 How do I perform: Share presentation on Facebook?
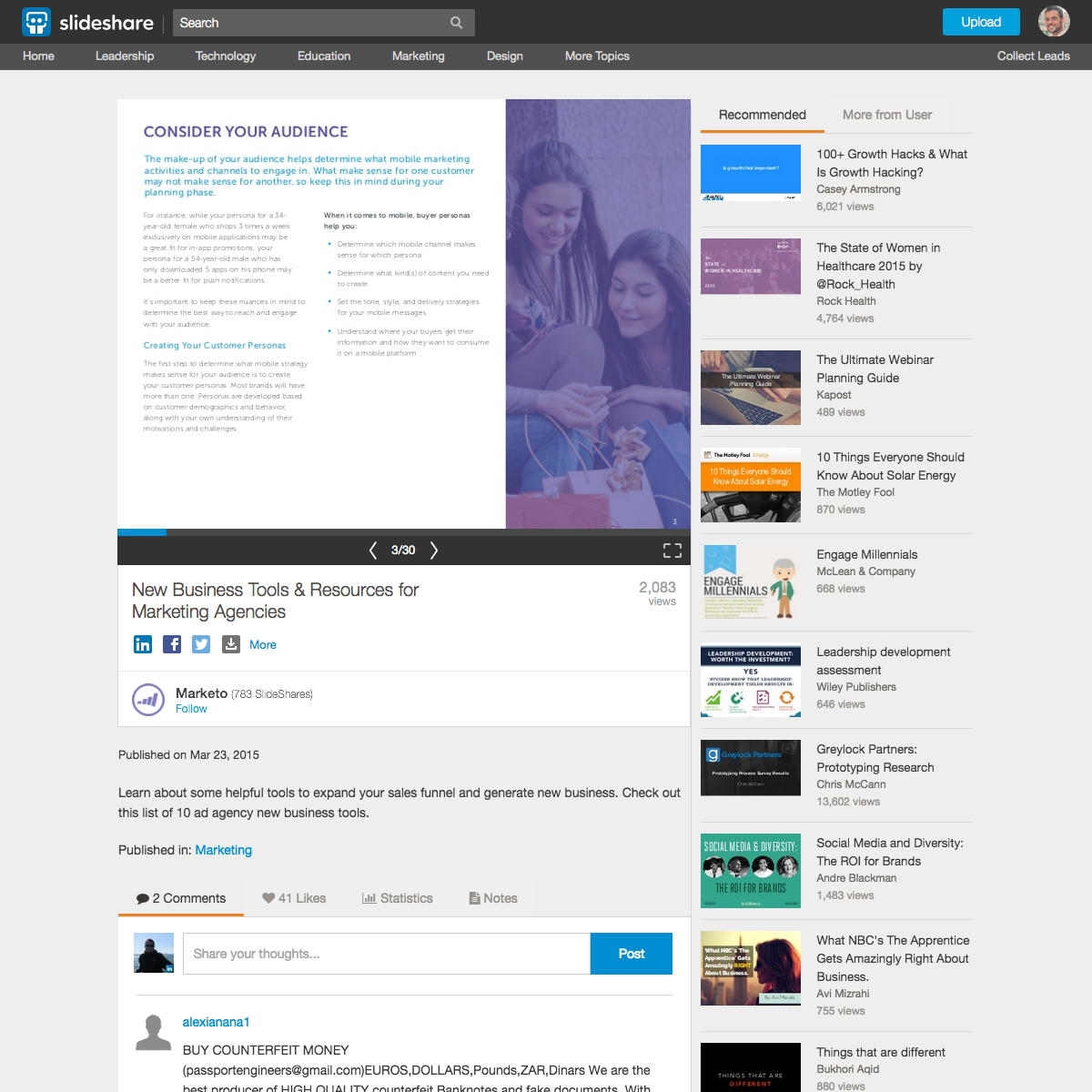(172, 644)
